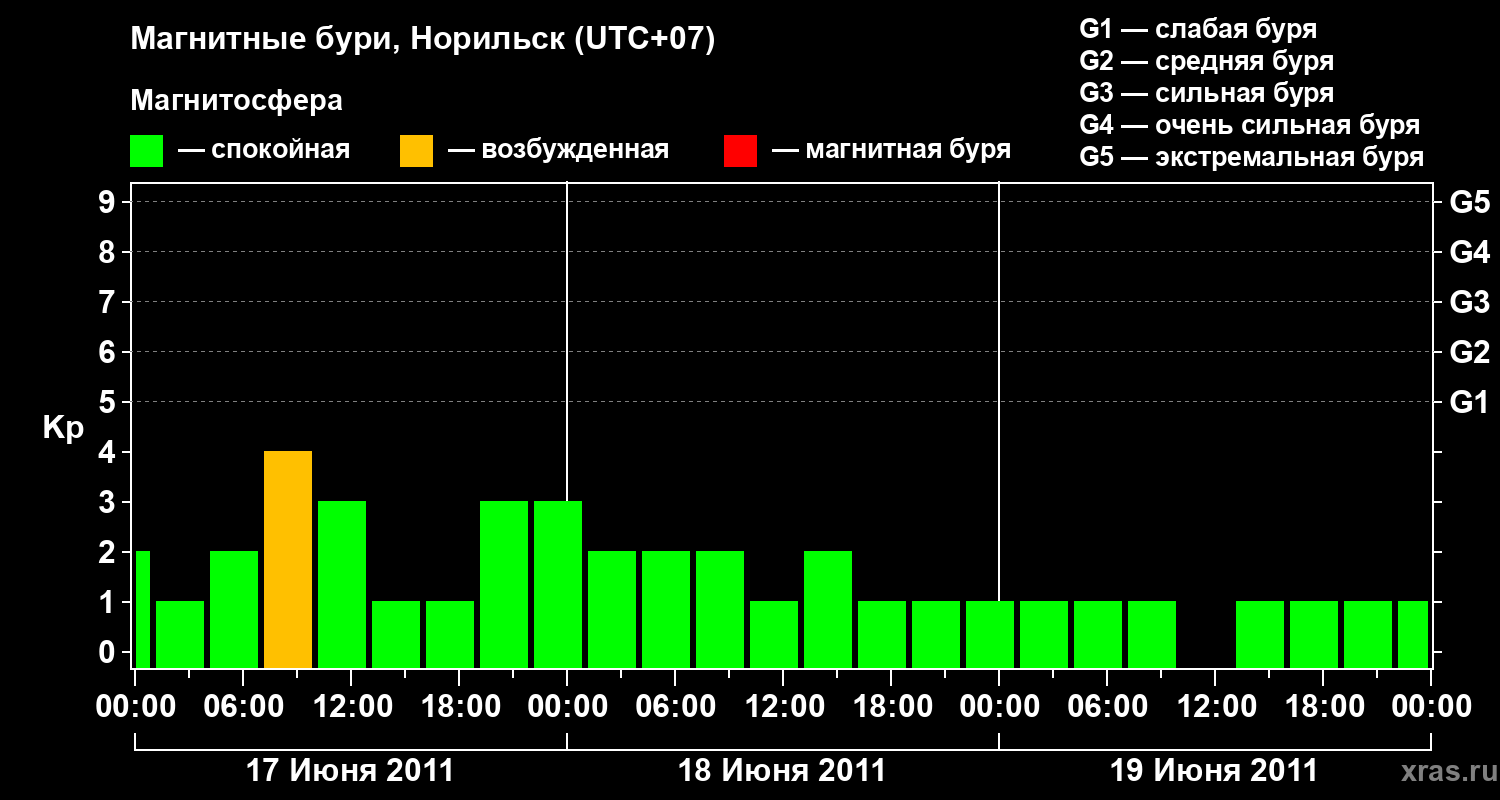Click the orange 'возбужденная' legend square
The width and height of the screenshot is (1500, 800).
click(416, 151)
